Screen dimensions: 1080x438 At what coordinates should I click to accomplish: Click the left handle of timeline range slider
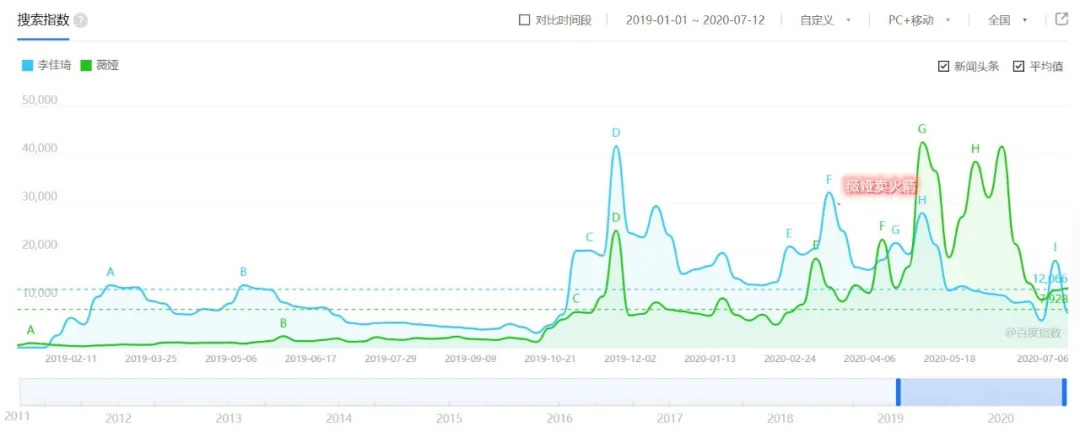(898, 392)
